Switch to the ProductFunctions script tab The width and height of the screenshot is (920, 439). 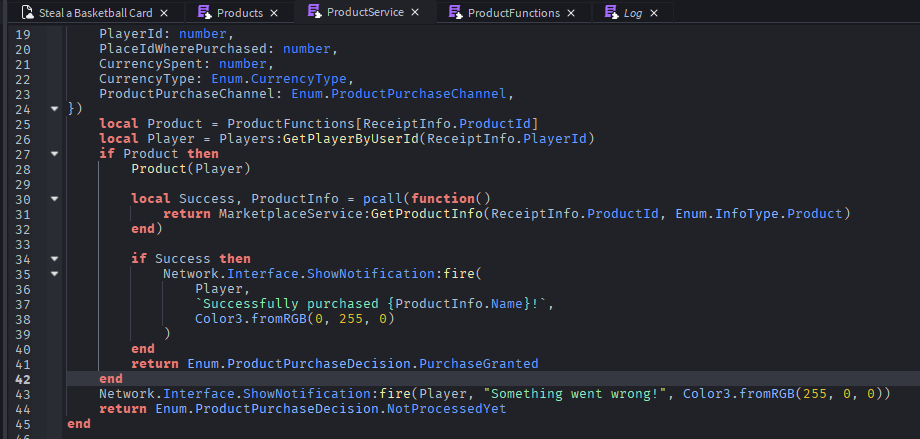pos(513,12)
